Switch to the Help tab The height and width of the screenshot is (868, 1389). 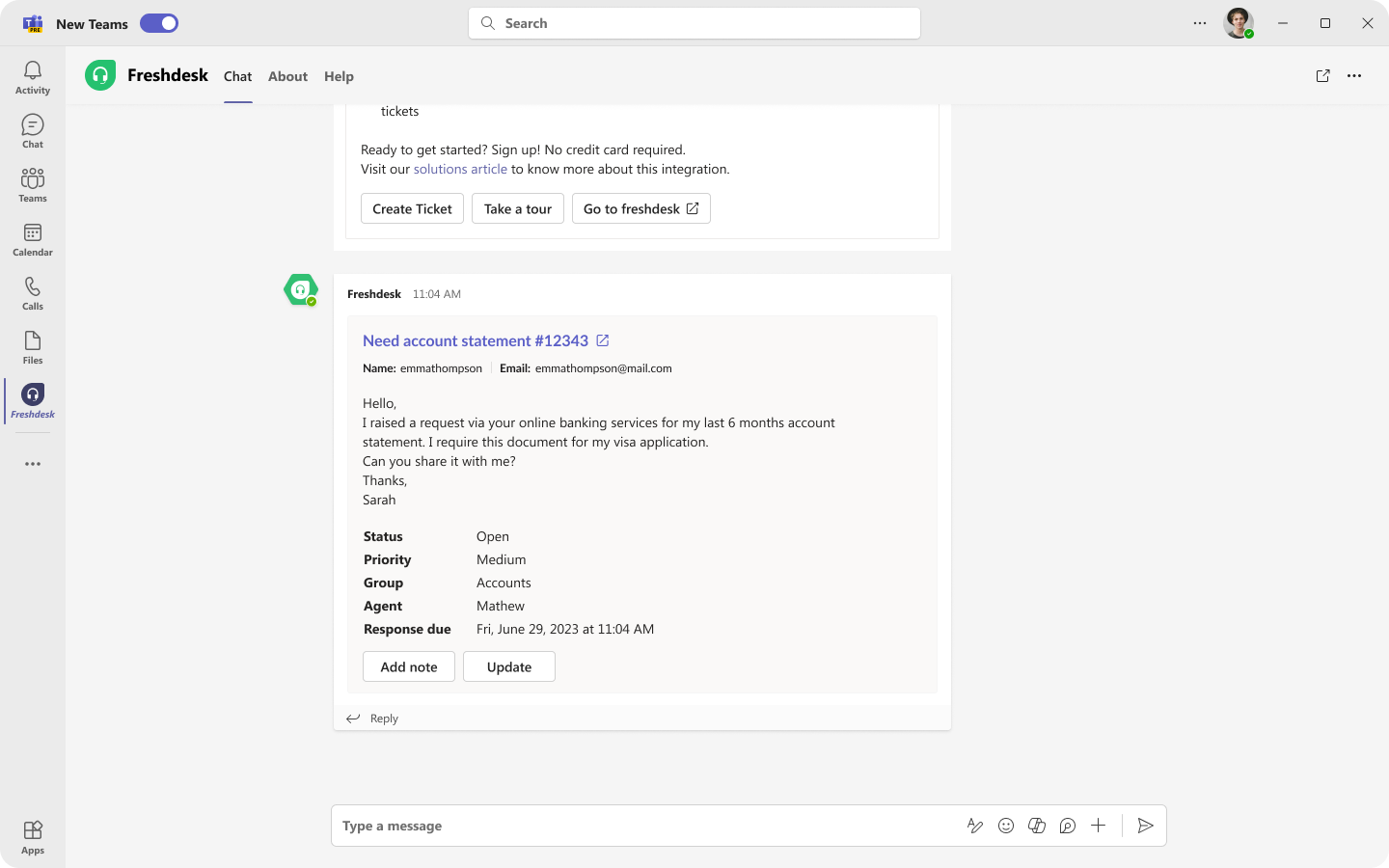(339, 76)
